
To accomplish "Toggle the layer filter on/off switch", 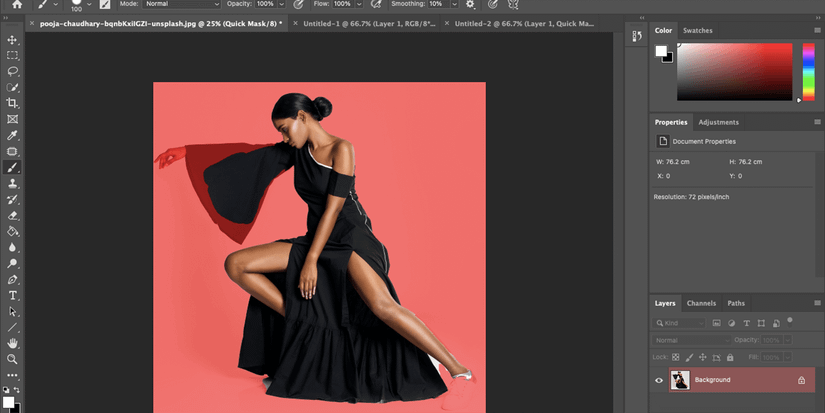I will [x=789, y=322].
